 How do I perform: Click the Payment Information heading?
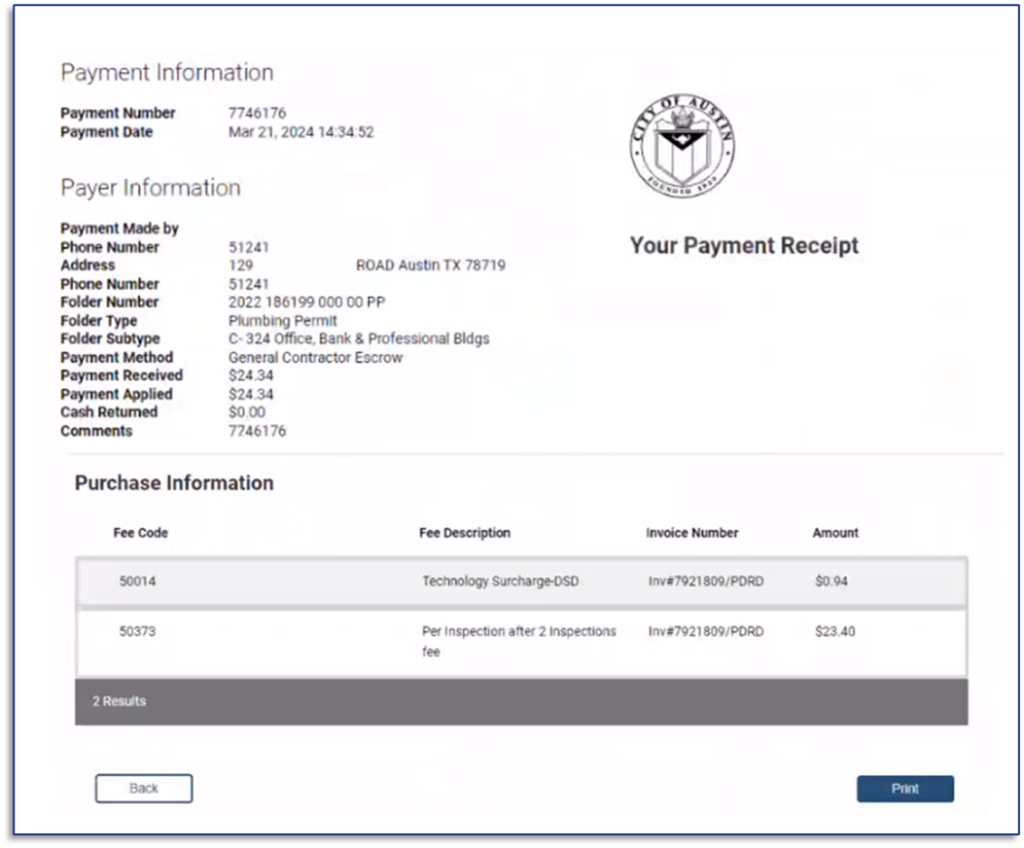point(166,72)
